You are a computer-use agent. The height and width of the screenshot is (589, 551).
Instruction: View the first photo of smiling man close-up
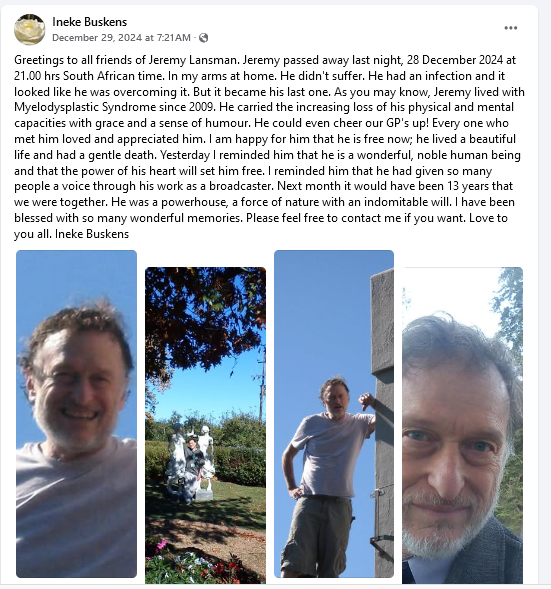(76, 414)
